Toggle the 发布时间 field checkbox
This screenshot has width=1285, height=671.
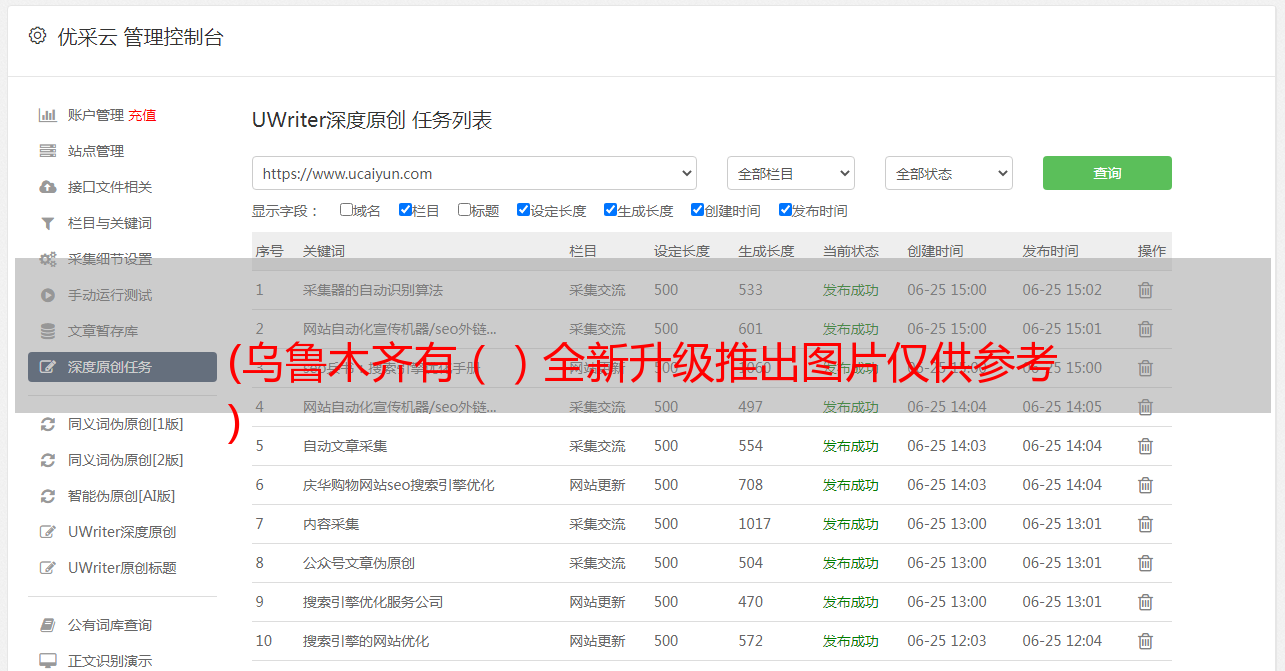[x=785, y=210]
